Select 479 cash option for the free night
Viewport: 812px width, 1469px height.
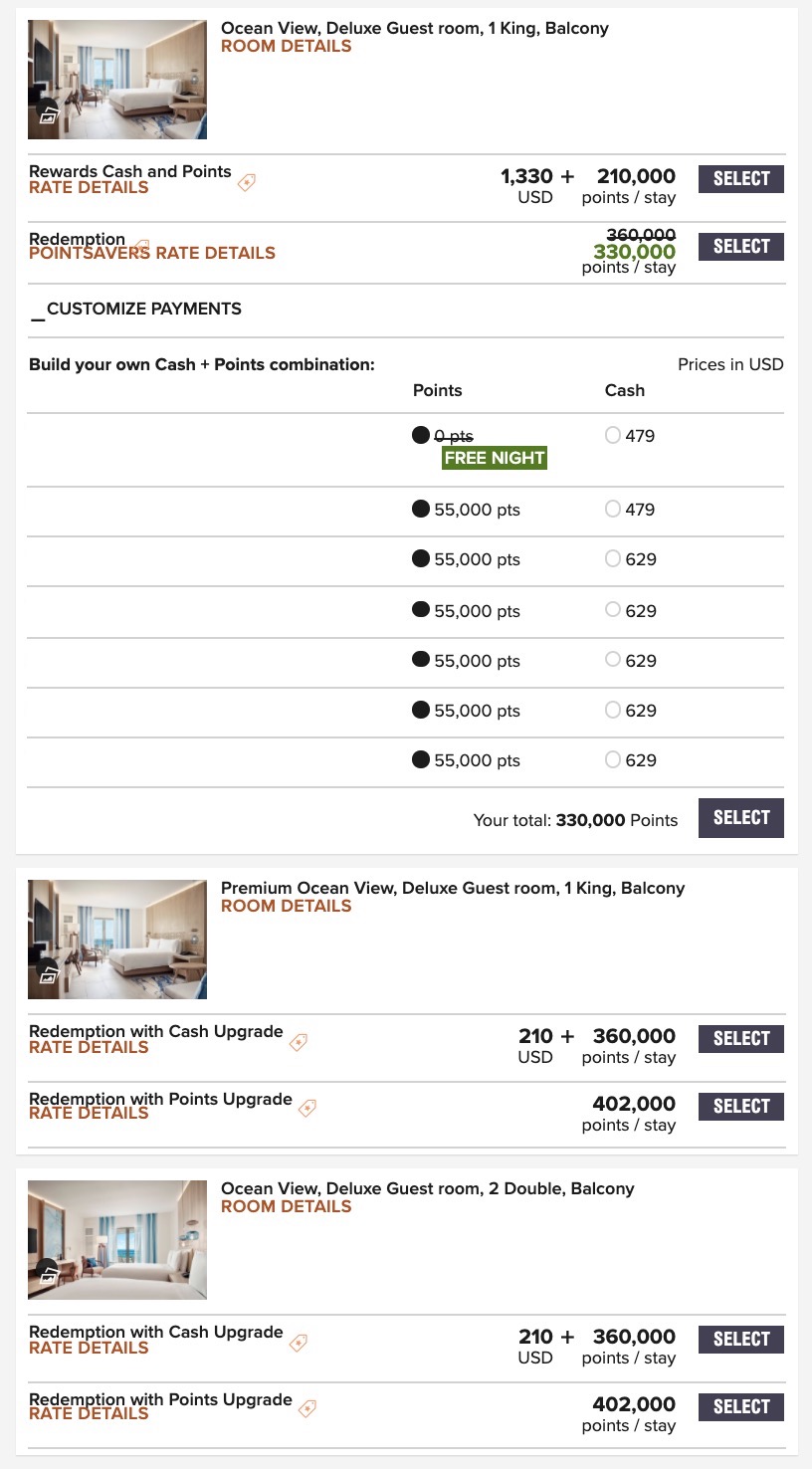613,435
